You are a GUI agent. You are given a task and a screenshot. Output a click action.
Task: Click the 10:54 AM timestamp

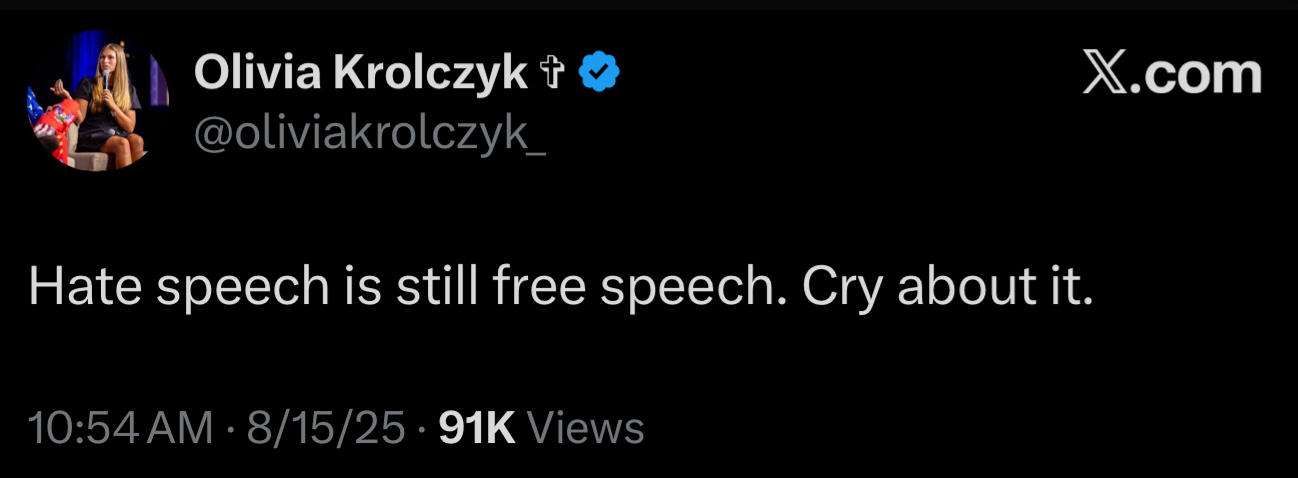(x=121, y=428)
